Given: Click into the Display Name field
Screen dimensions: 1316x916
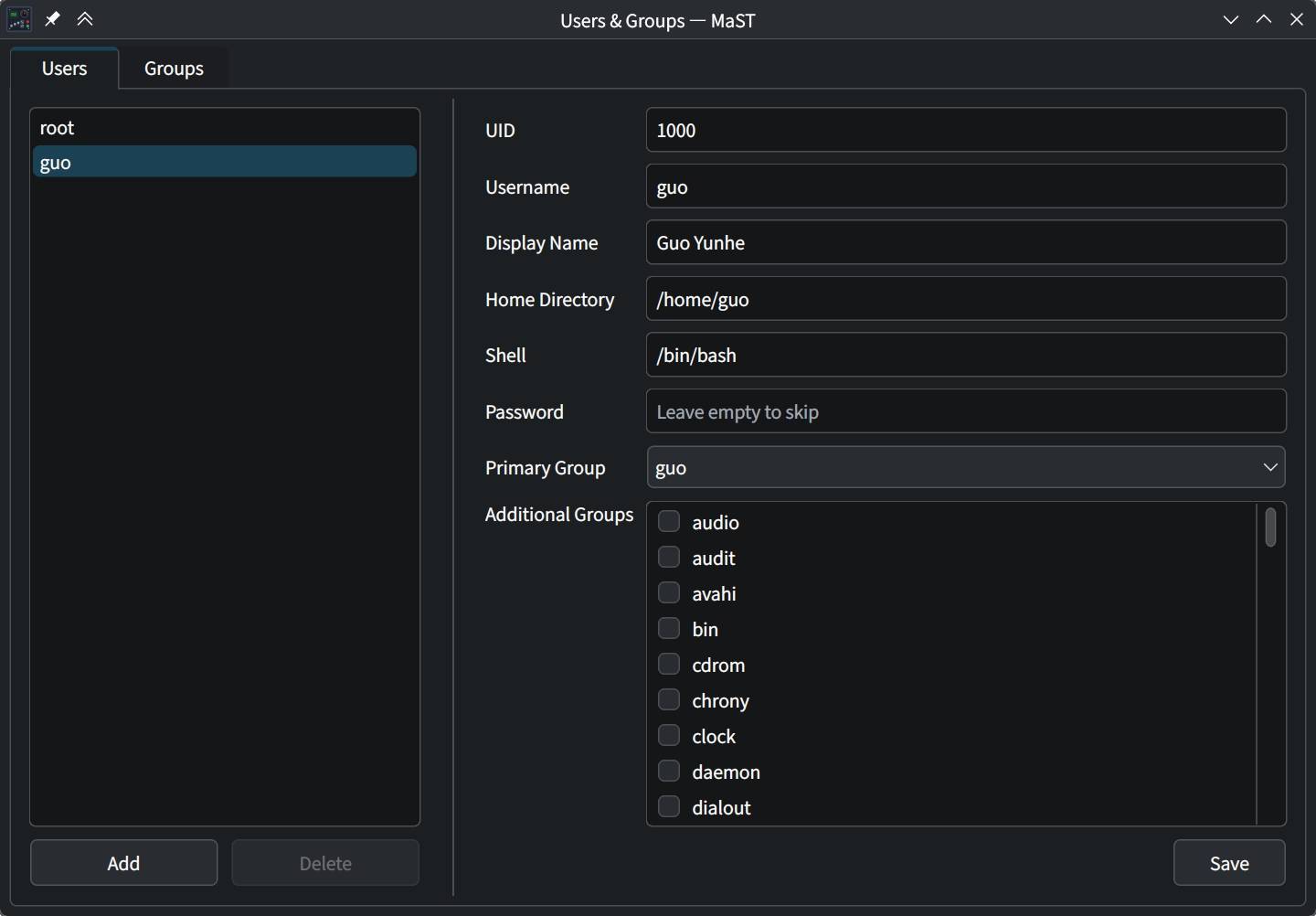Looking at the screenshot, I should (966, 242).
